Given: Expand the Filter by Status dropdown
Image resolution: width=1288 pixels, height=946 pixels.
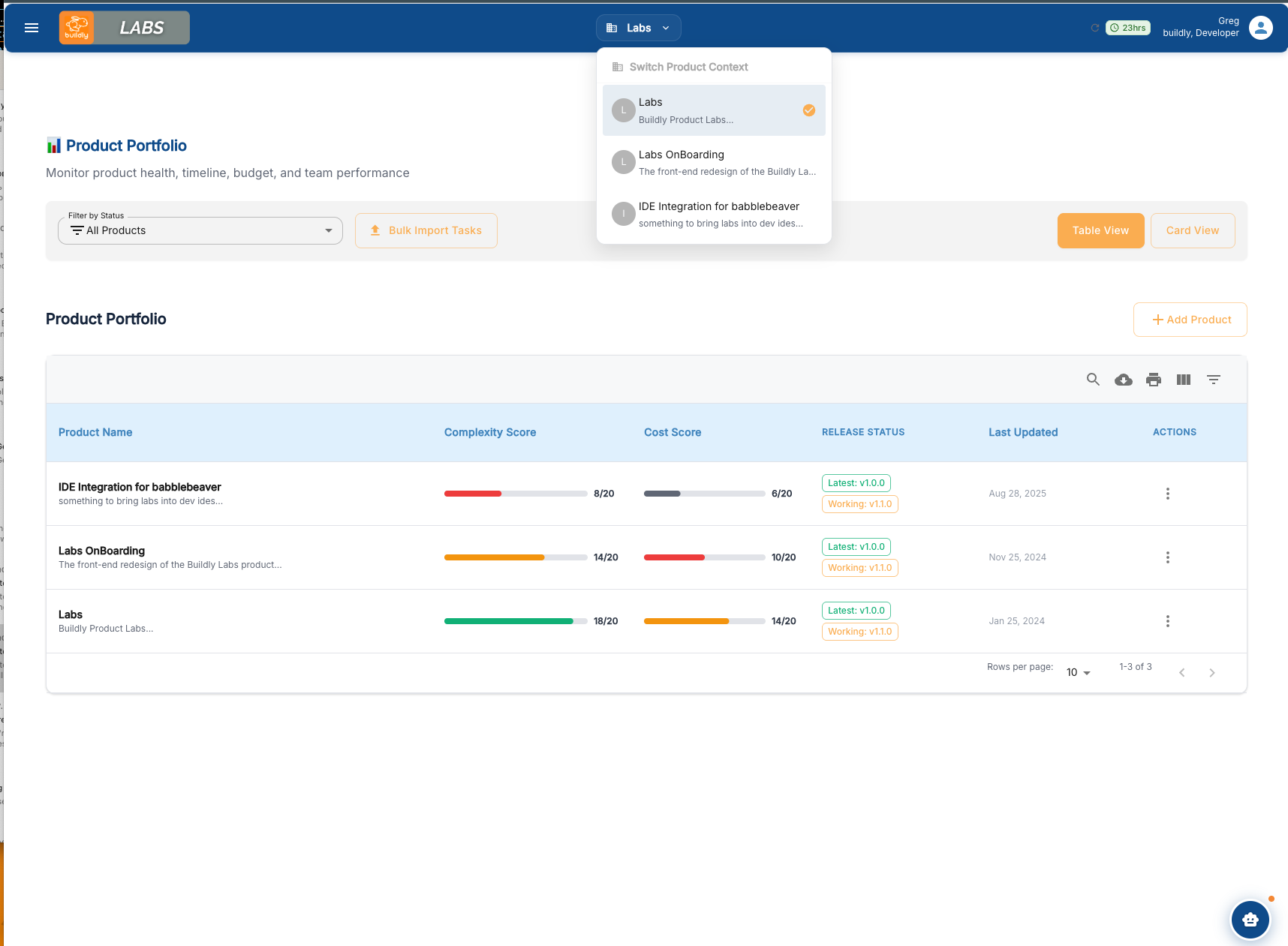Looking at the screenshot, I should tap(200, 230).
